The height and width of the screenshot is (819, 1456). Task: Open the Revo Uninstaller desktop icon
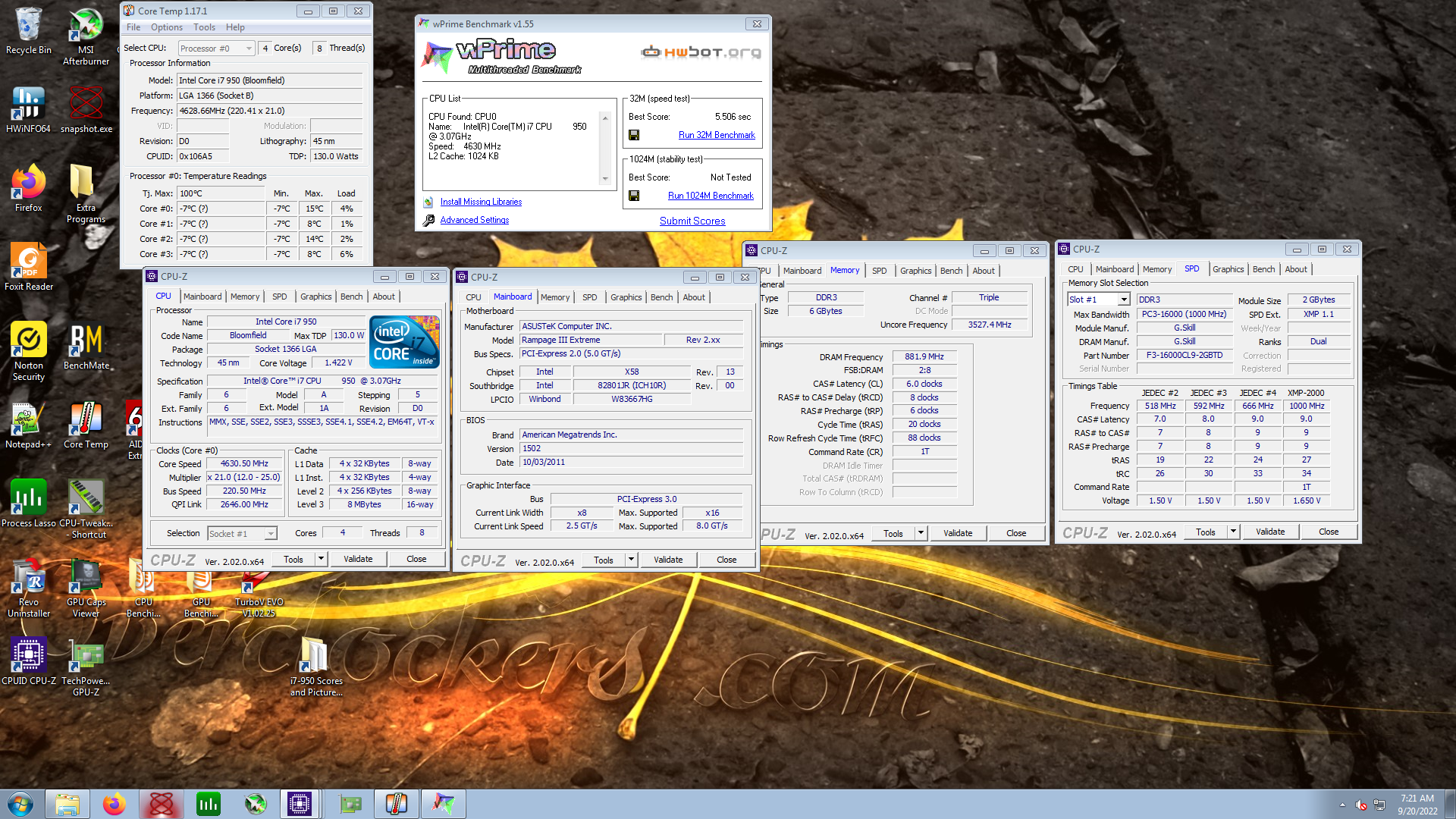[x=28, y=588]
